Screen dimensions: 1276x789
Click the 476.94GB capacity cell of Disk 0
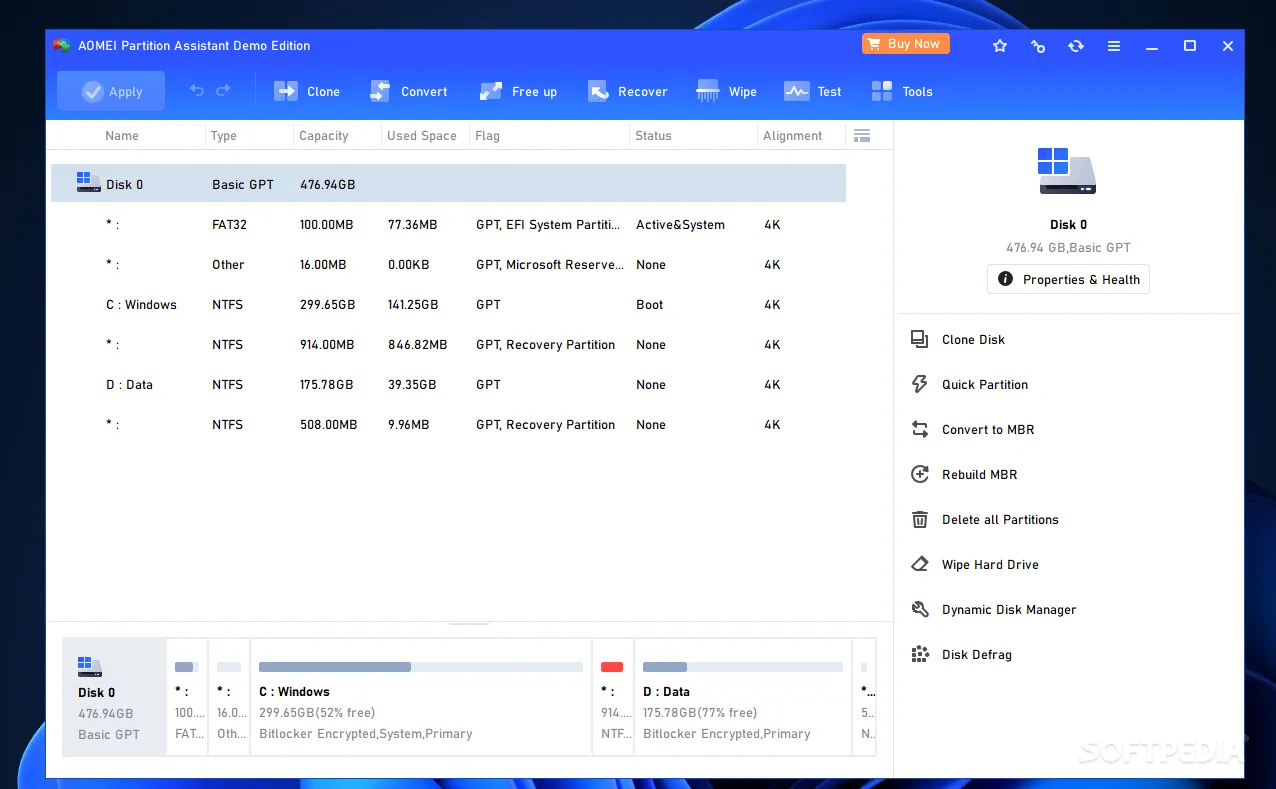(x=327, y=185)
